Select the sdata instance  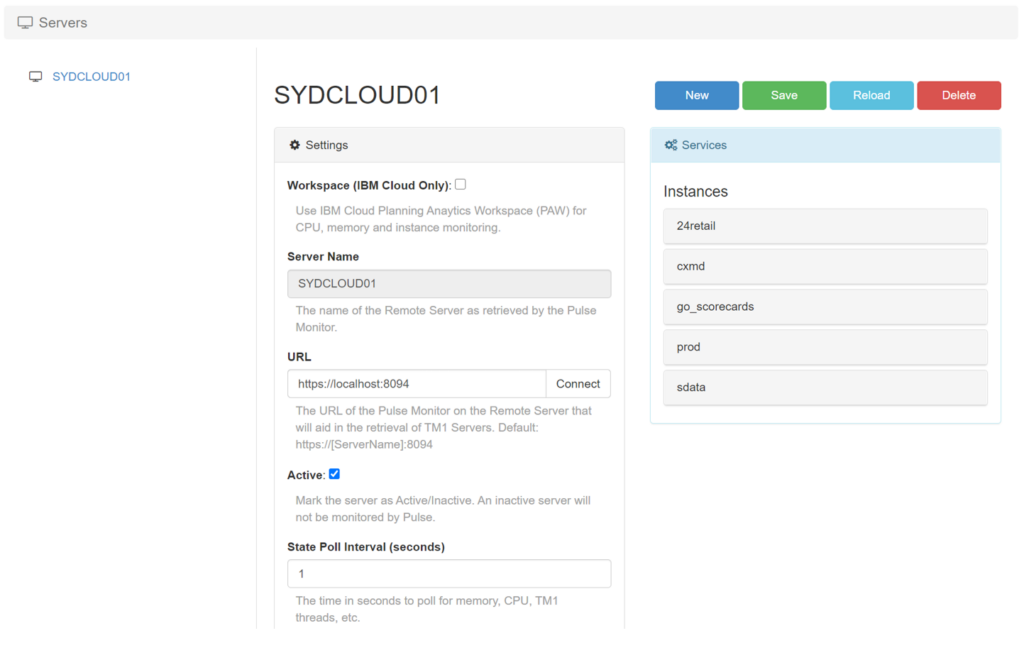[825, 387]
